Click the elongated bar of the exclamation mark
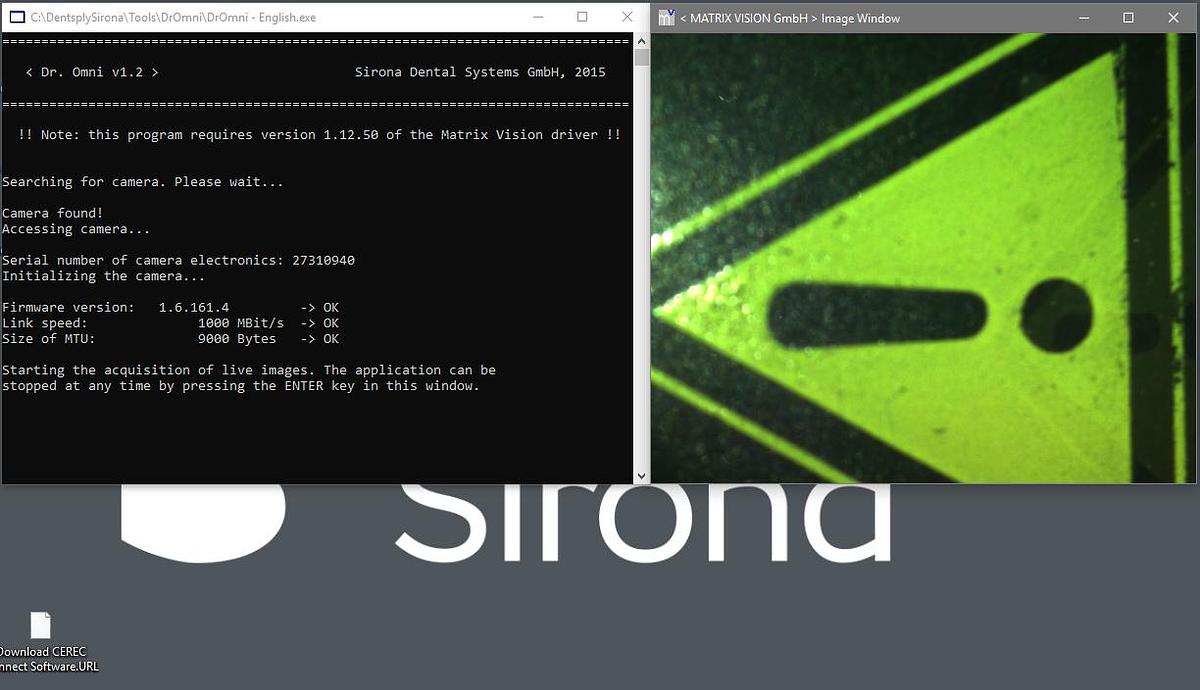 pos(877,315)
